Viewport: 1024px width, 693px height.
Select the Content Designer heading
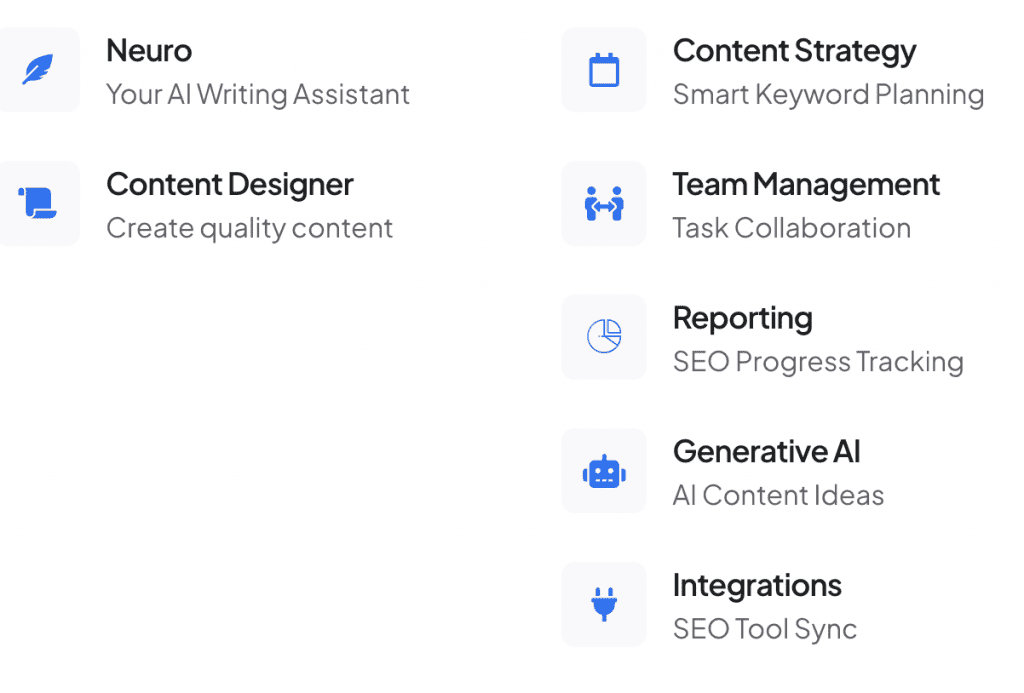click(229, 184)
